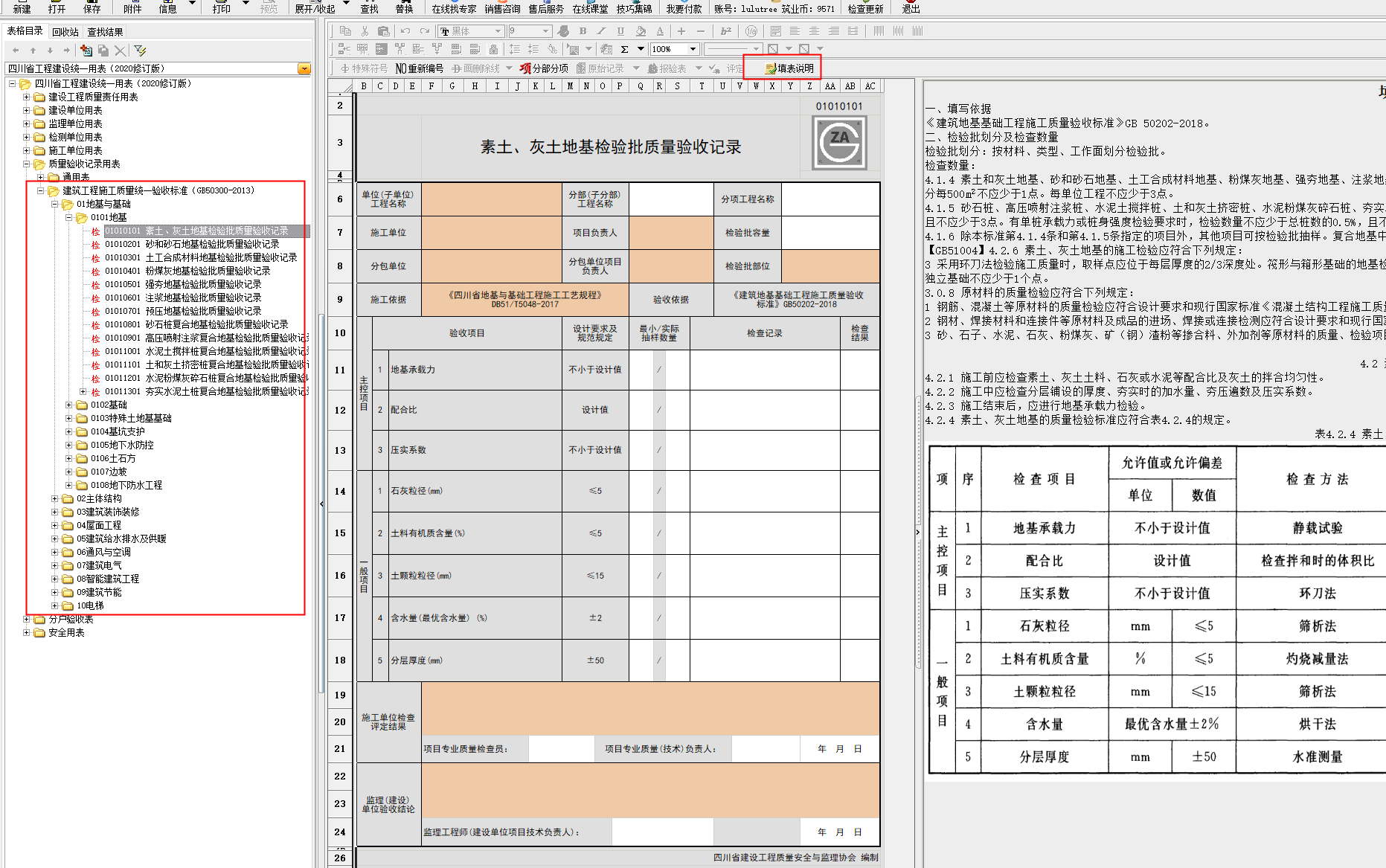
Task: Click the Bold formatting icon
Action: tap(583, 31)
